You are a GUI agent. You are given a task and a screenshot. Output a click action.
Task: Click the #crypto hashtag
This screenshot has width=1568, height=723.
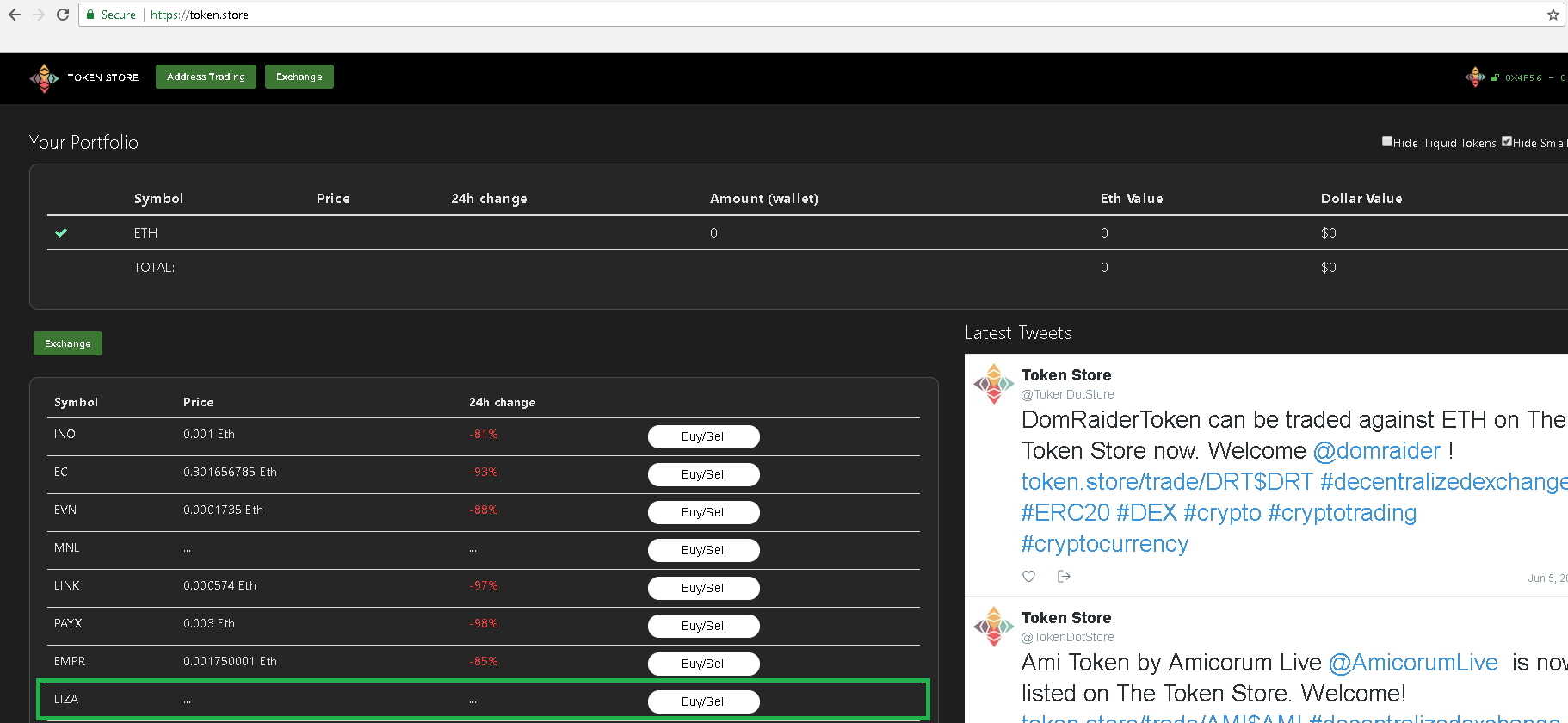click(x=1222, y=512)
